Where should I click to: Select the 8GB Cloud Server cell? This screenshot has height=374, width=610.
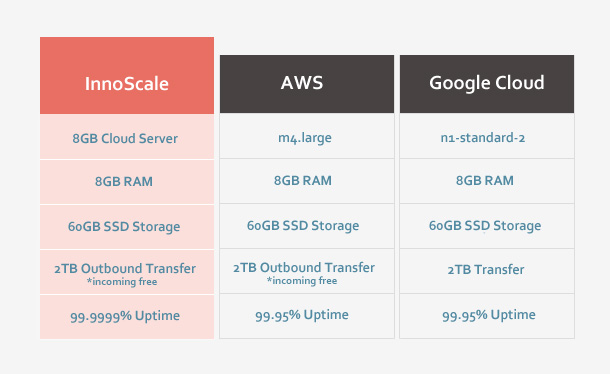(127, 137)
